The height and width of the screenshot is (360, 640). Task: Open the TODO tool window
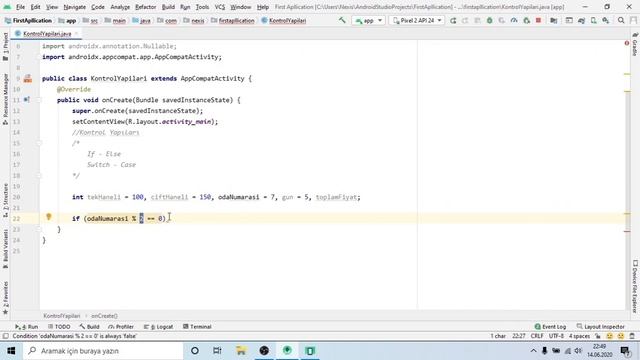(x=59, y=327)
